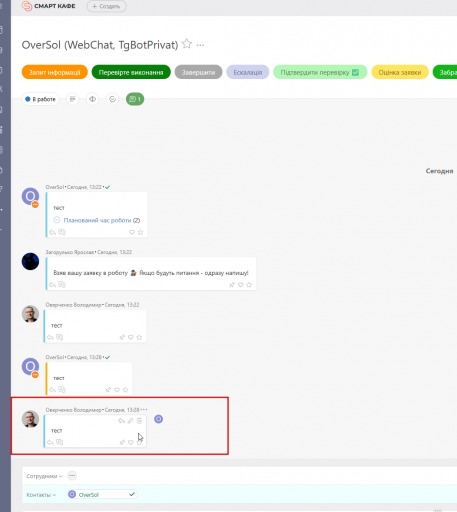Star Загорулько Ярослав's message

[x=249, y=284]
